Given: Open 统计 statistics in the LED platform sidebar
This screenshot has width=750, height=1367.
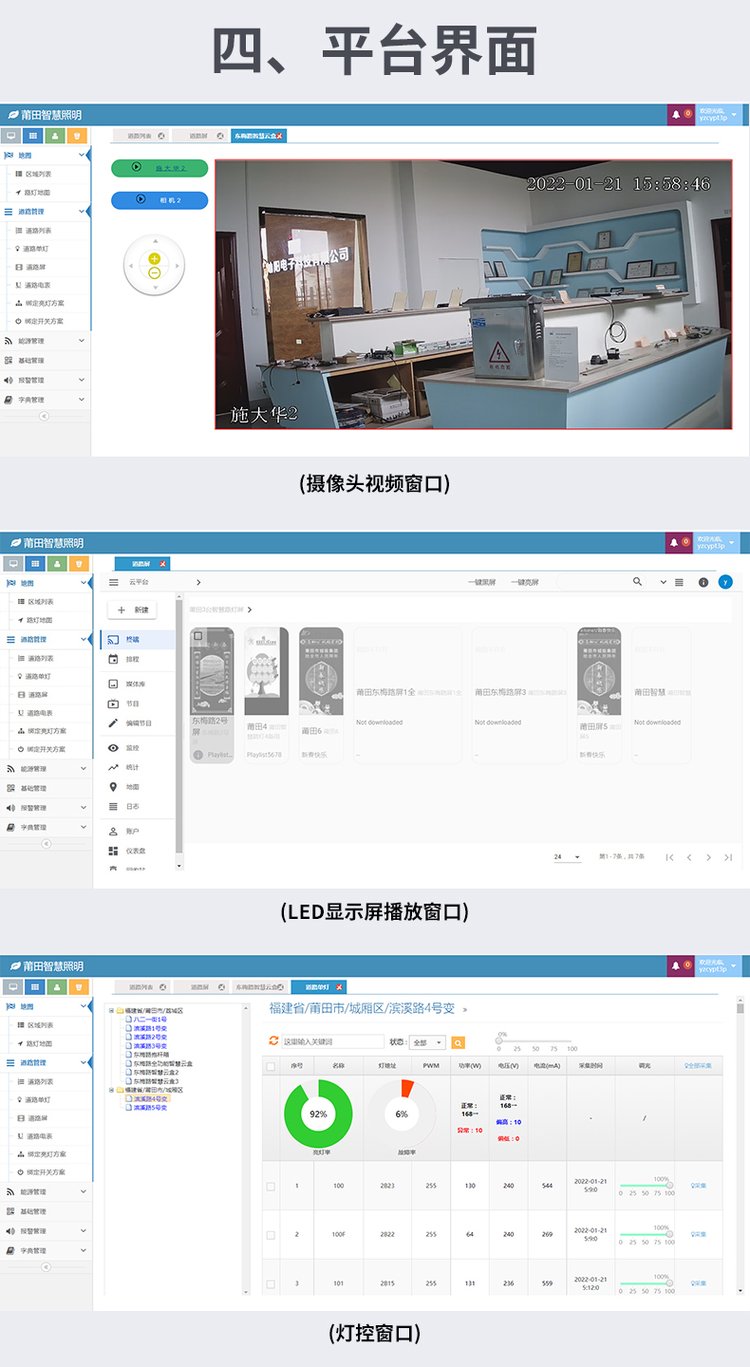Looking at the screenshot, I should [131, 767].
